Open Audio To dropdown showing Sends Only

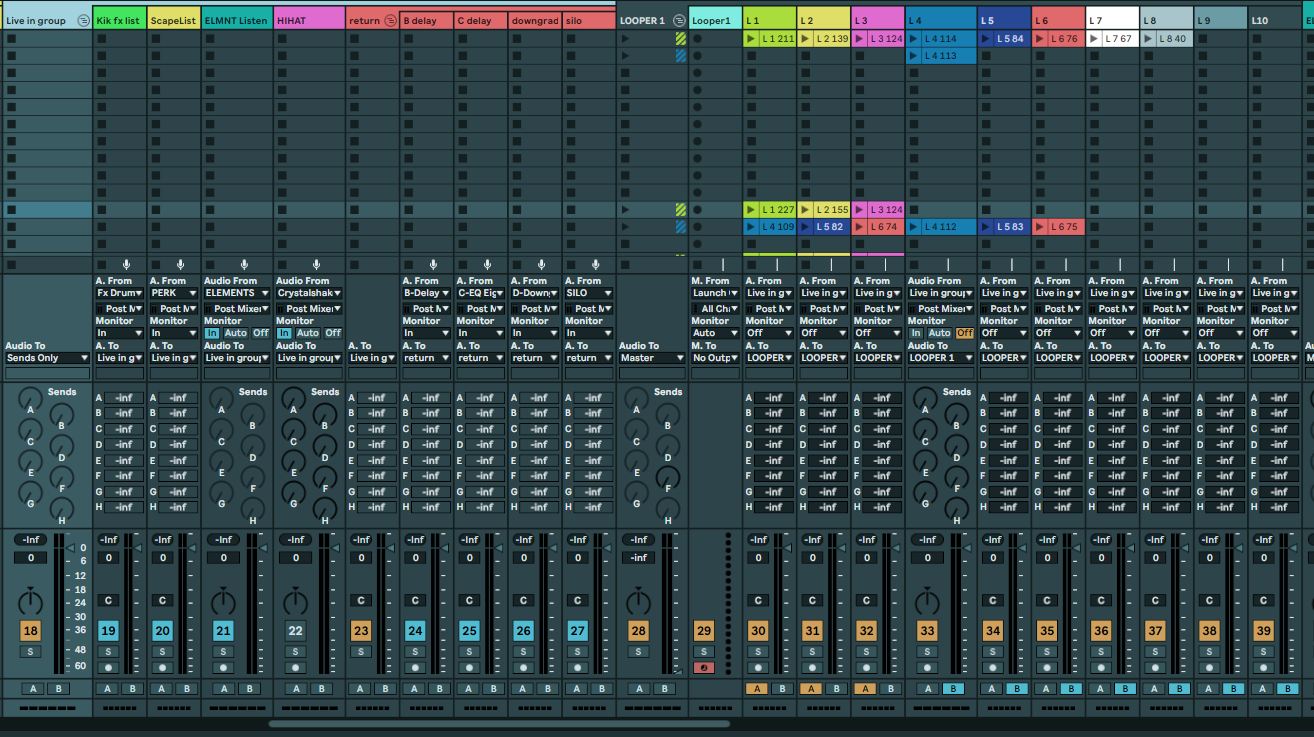pos(47,358)
